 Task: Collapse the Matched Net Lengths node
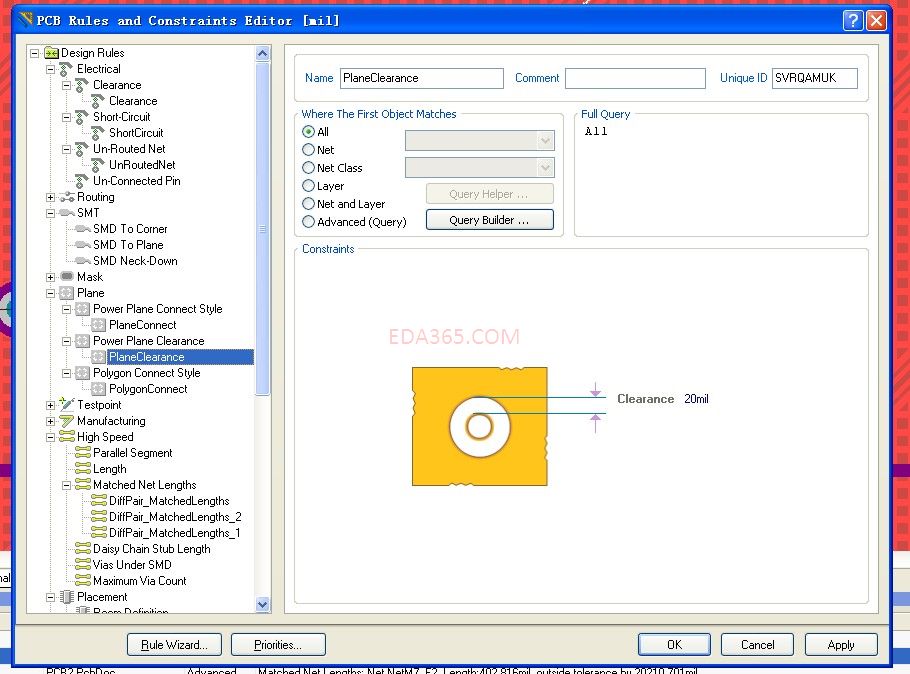click(x=67, y=485)
